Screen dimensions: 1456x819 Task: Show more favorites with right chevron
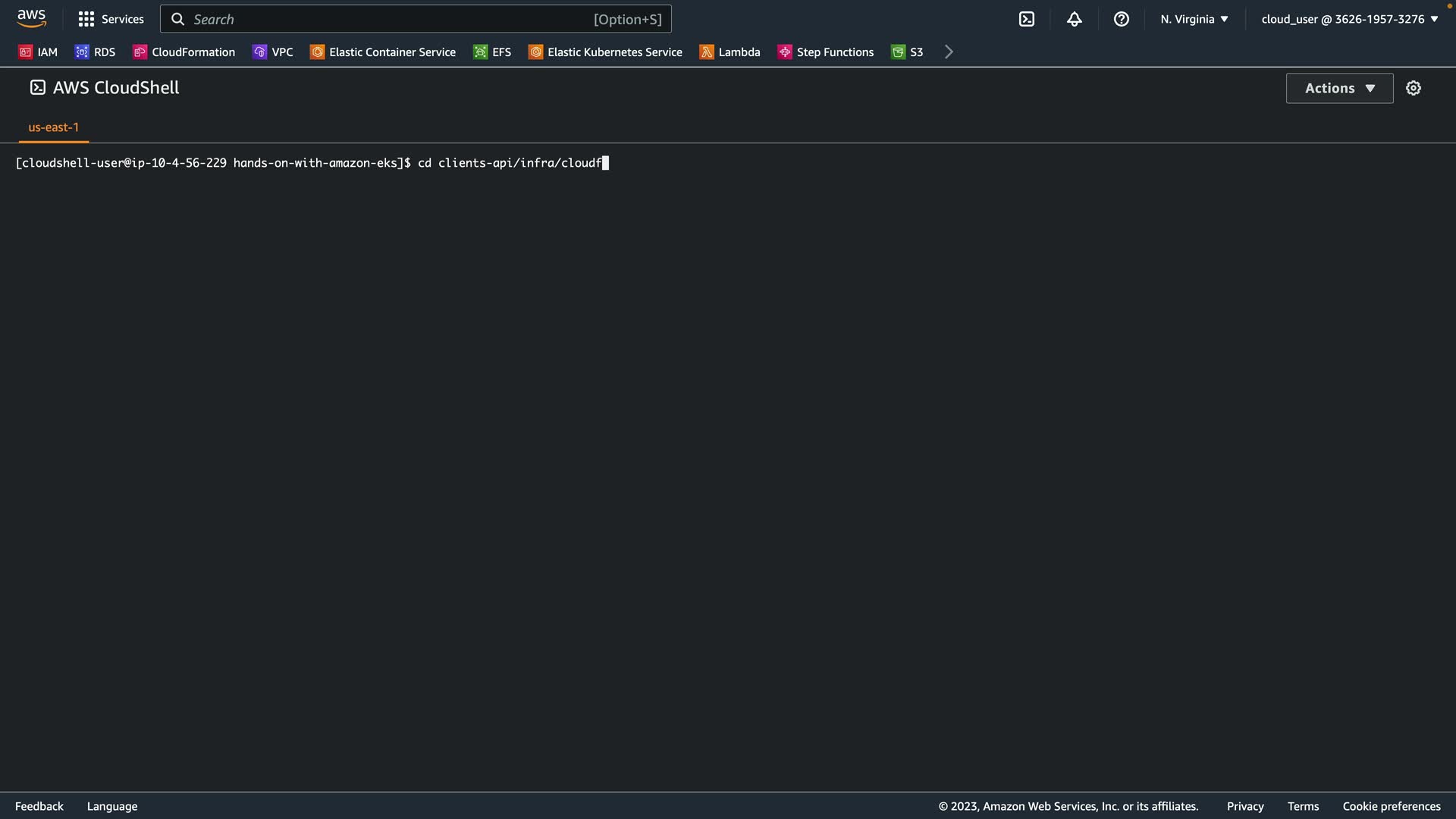coord(949,52)
